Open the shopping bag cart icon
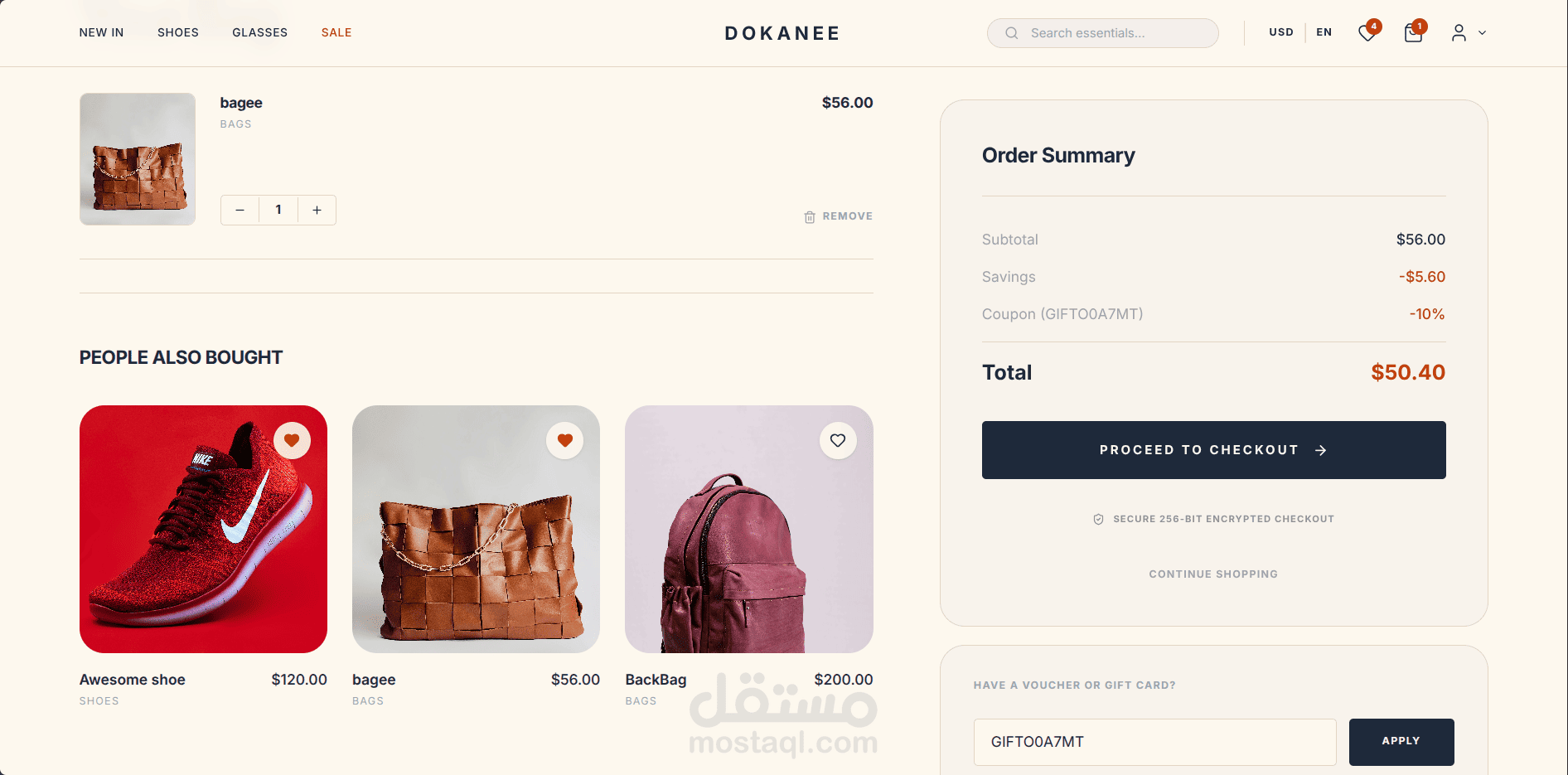The image size is (1568, 775). 1413,33
